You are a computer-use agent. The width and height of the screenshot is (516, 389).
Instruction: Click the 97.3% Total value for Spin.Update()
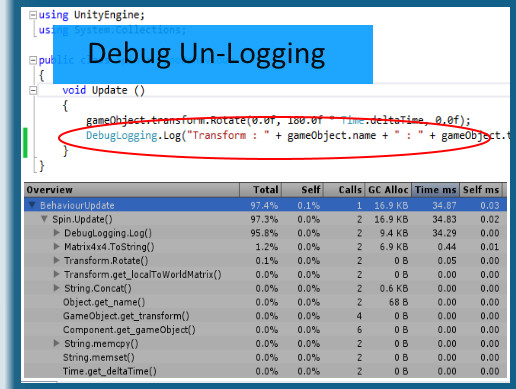tap(264, 219)
